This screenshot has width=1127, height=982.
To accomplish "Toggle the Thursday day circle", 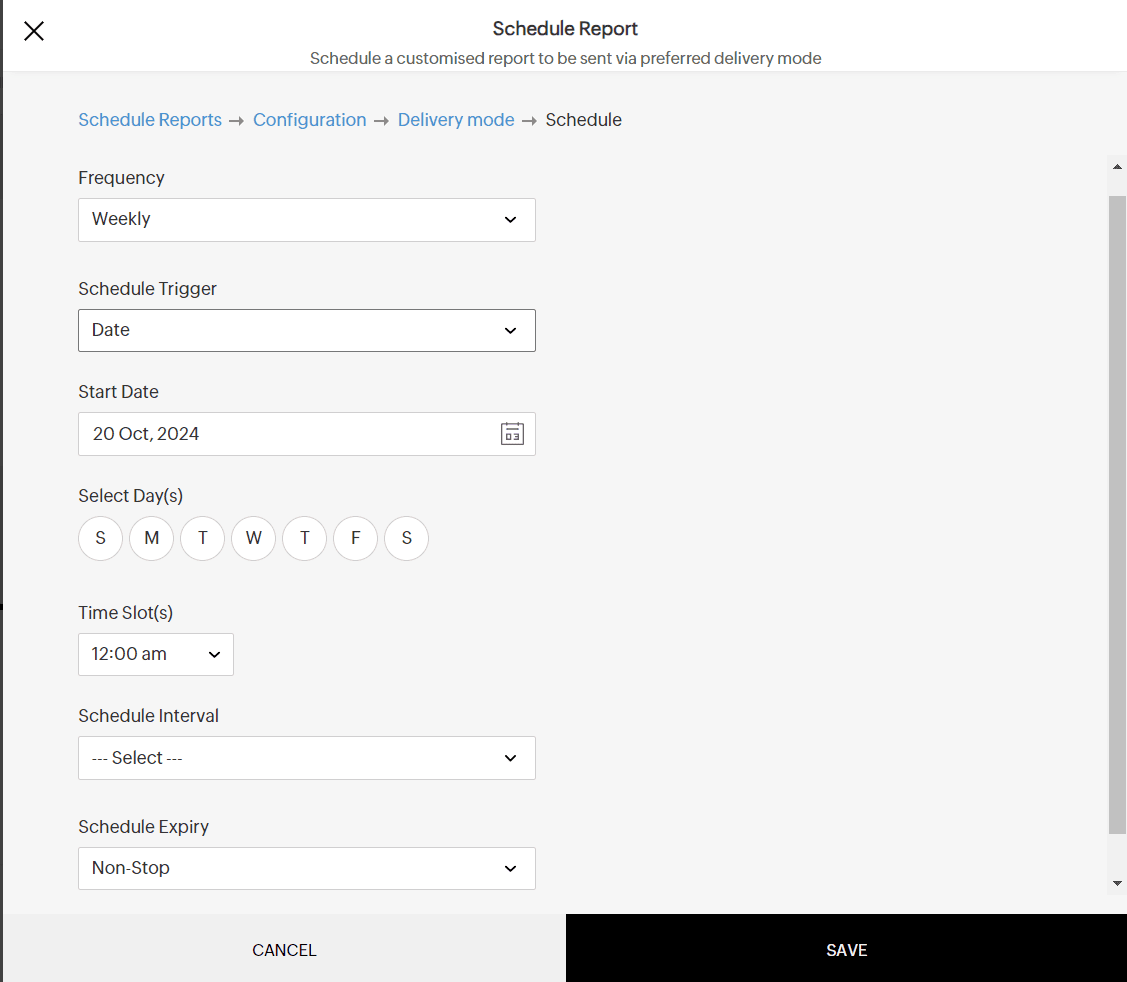I will pyautogui.click(x=305, y=538).
